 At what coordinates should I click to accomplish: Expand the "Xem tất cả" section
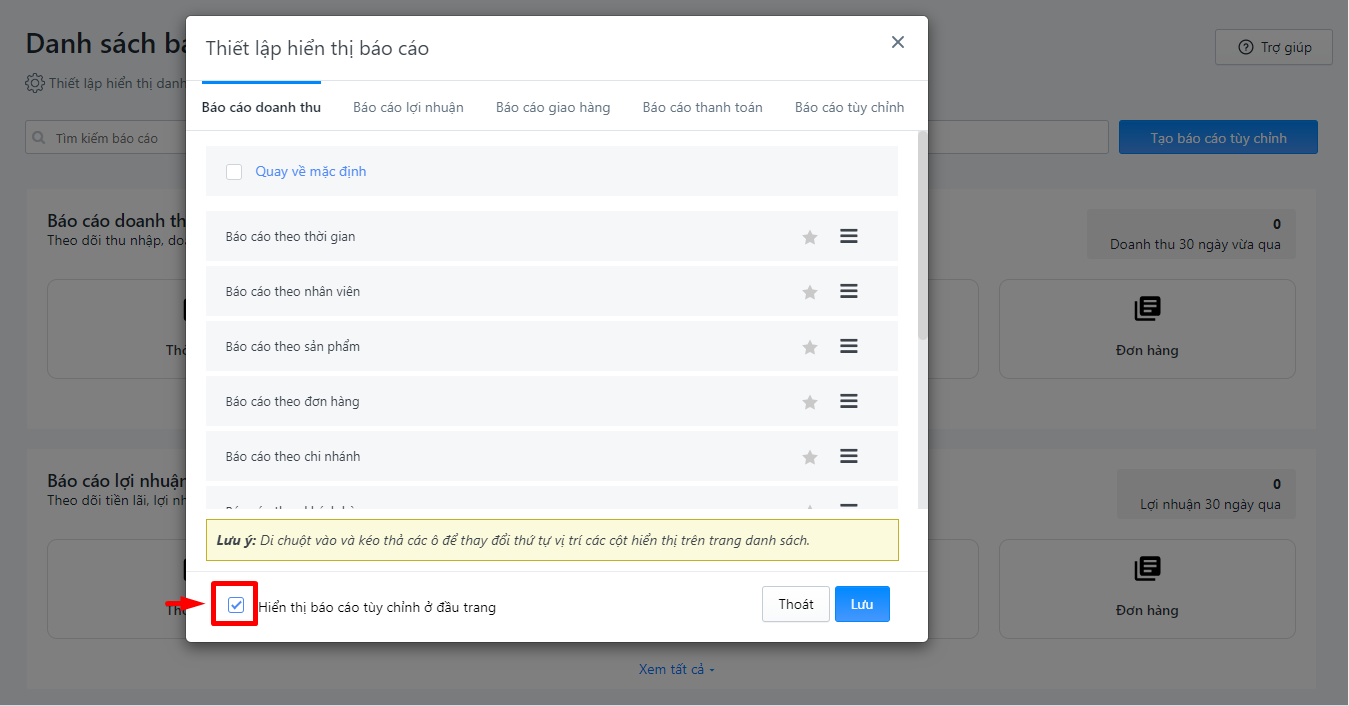coord(677,669)
